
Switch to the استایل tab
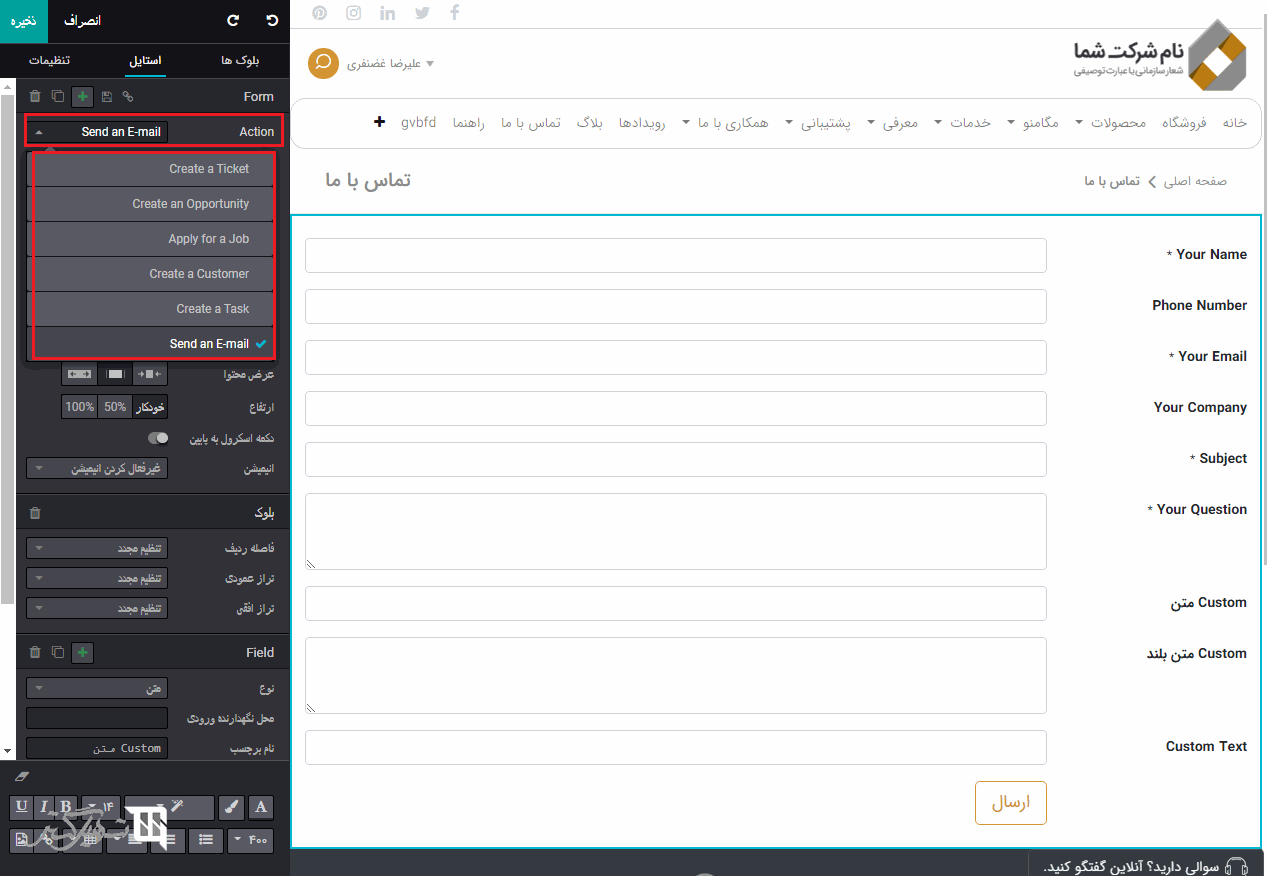[x=145, y=60]
